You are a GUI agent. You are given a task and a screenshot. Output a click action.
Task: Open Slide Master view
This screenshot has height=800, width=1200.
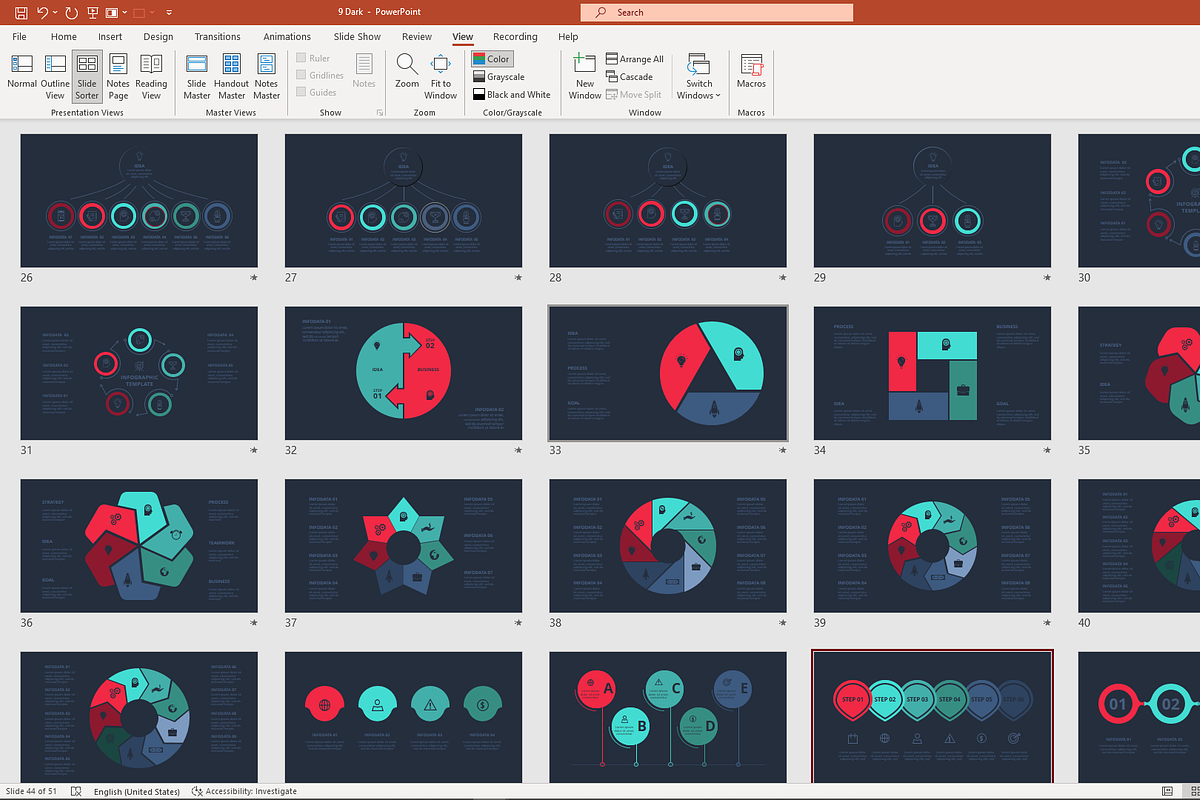pos(197,75)
